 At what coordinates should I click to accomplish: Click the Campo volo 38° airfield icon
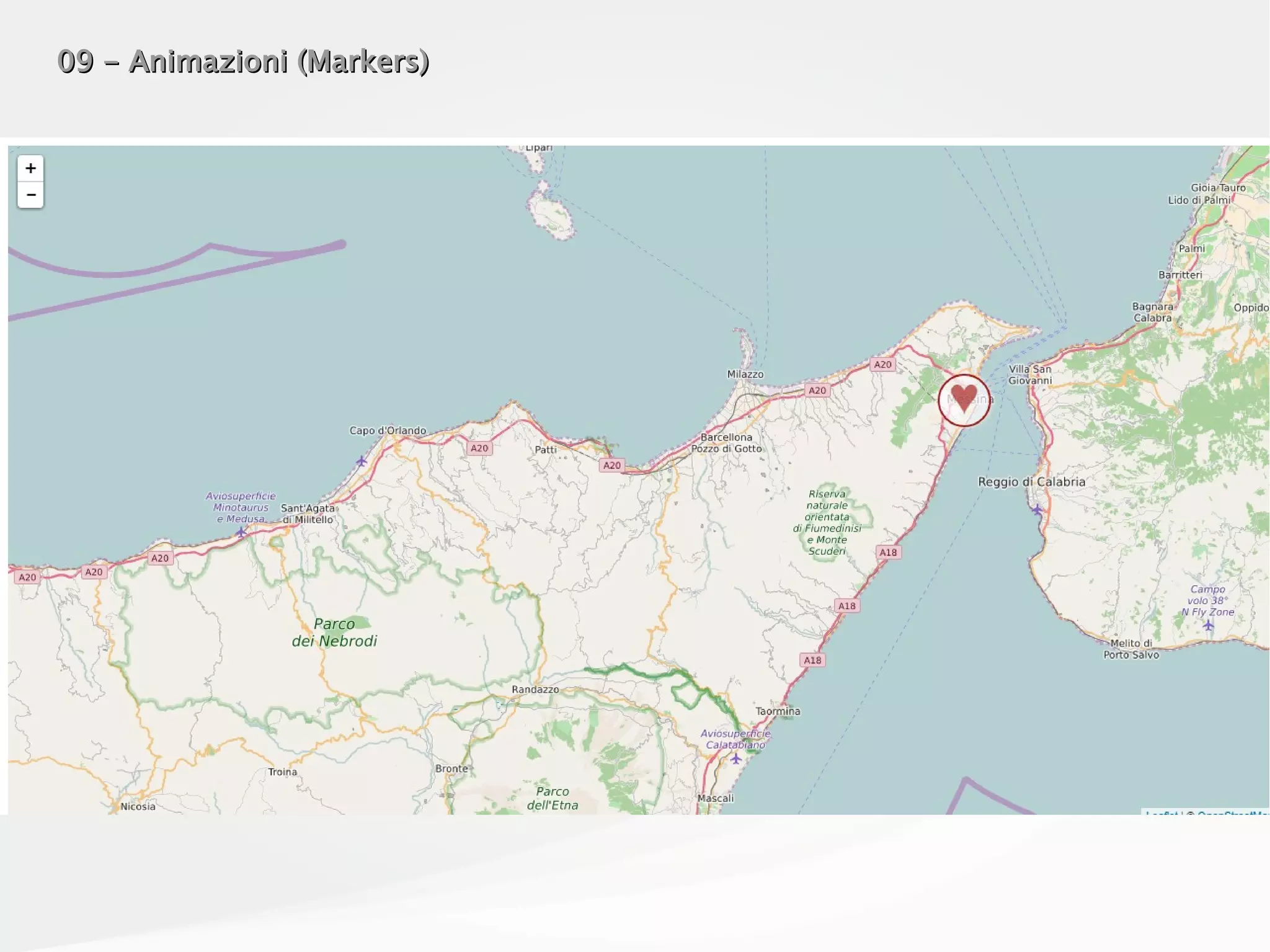point(1208,626)
